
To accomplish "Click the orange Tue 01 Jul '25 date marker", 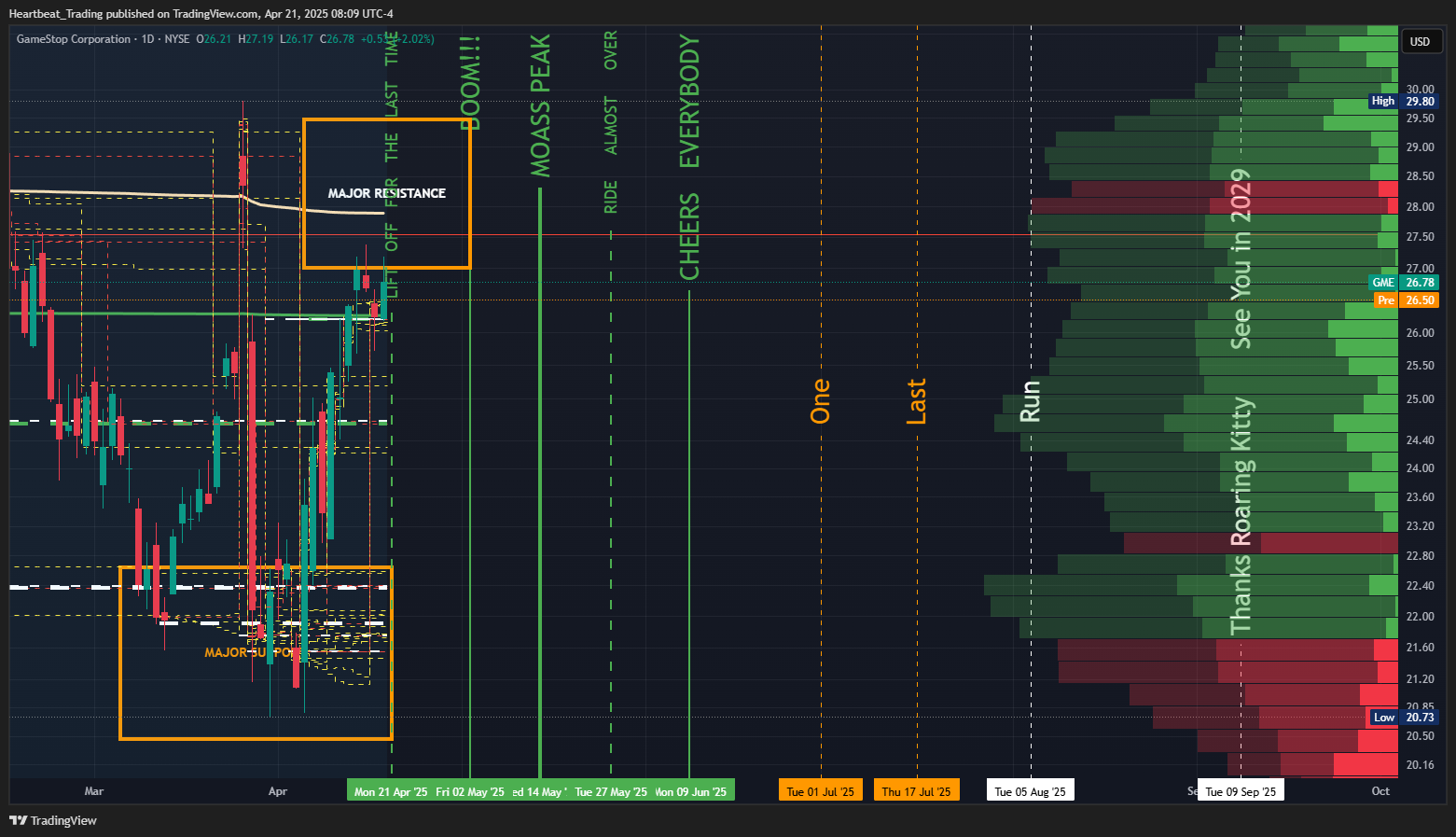I will click(820, 791).
